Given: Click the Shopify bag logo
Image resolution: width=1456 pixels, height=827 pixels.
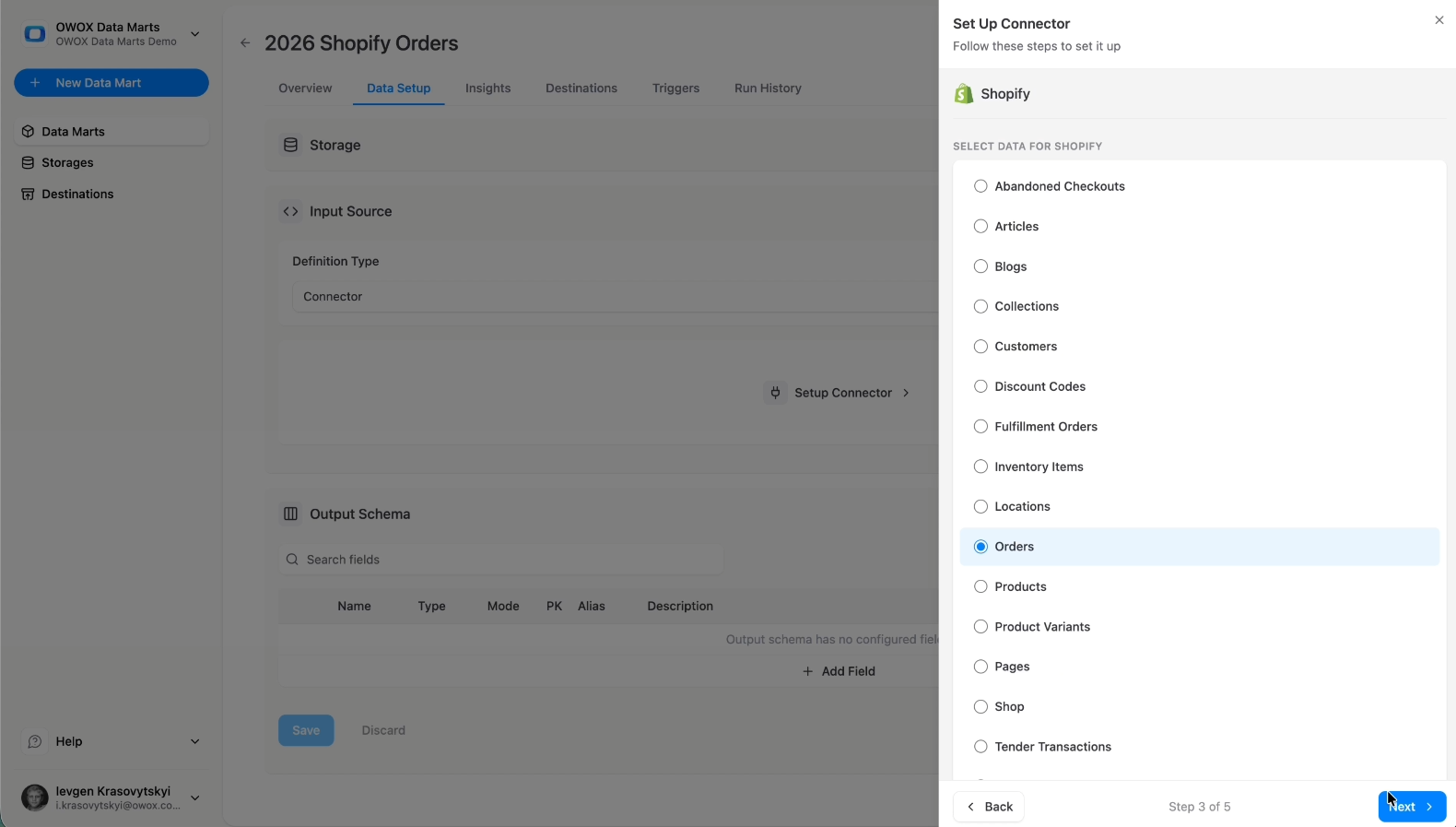Looking at the screenshot, I should pos(964,94).
